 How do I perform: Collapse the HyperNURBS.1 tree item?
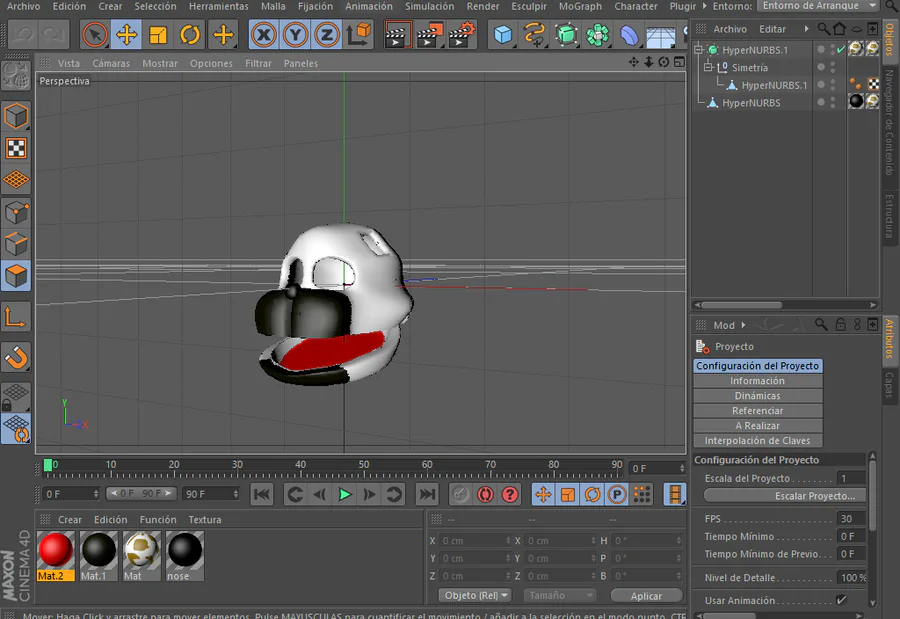tap(699, 50)
